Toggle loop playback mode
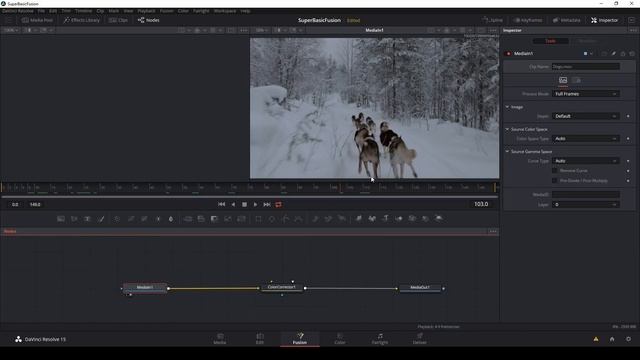Screen dimensions: 640x360 (x=278, y=204)
